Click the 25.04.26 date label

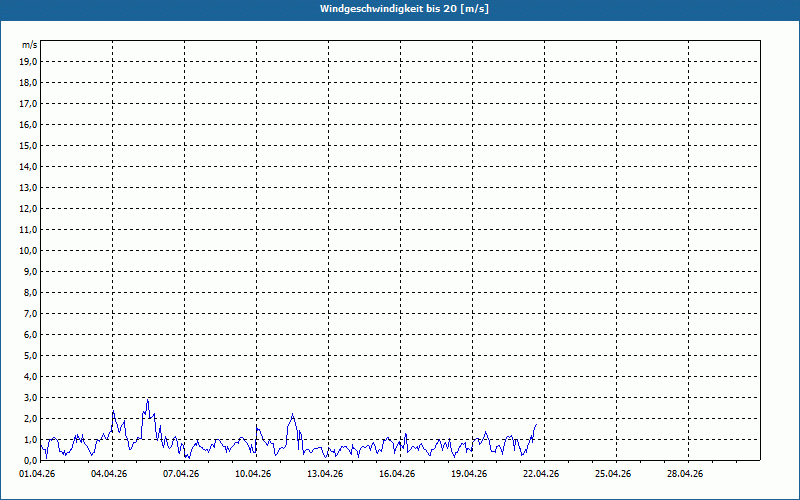pos(613,474)
